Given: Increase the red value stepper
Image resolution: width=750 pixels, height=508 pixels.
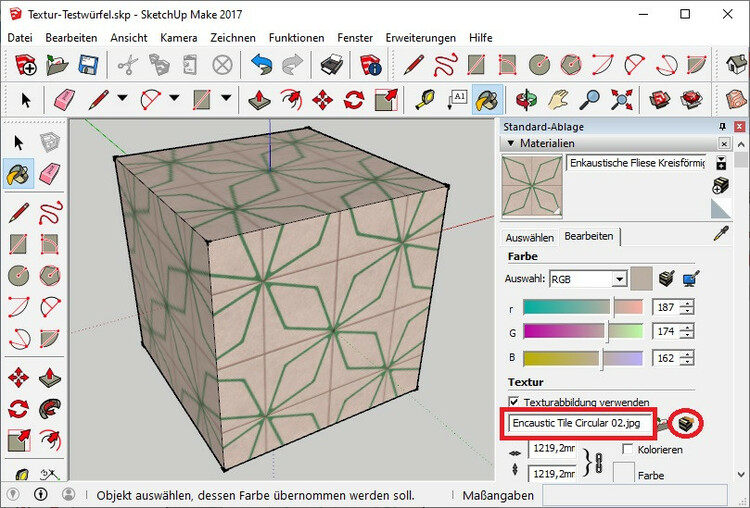Looking at the screenshot, I should pyautogui.click(x=687, y=303).
